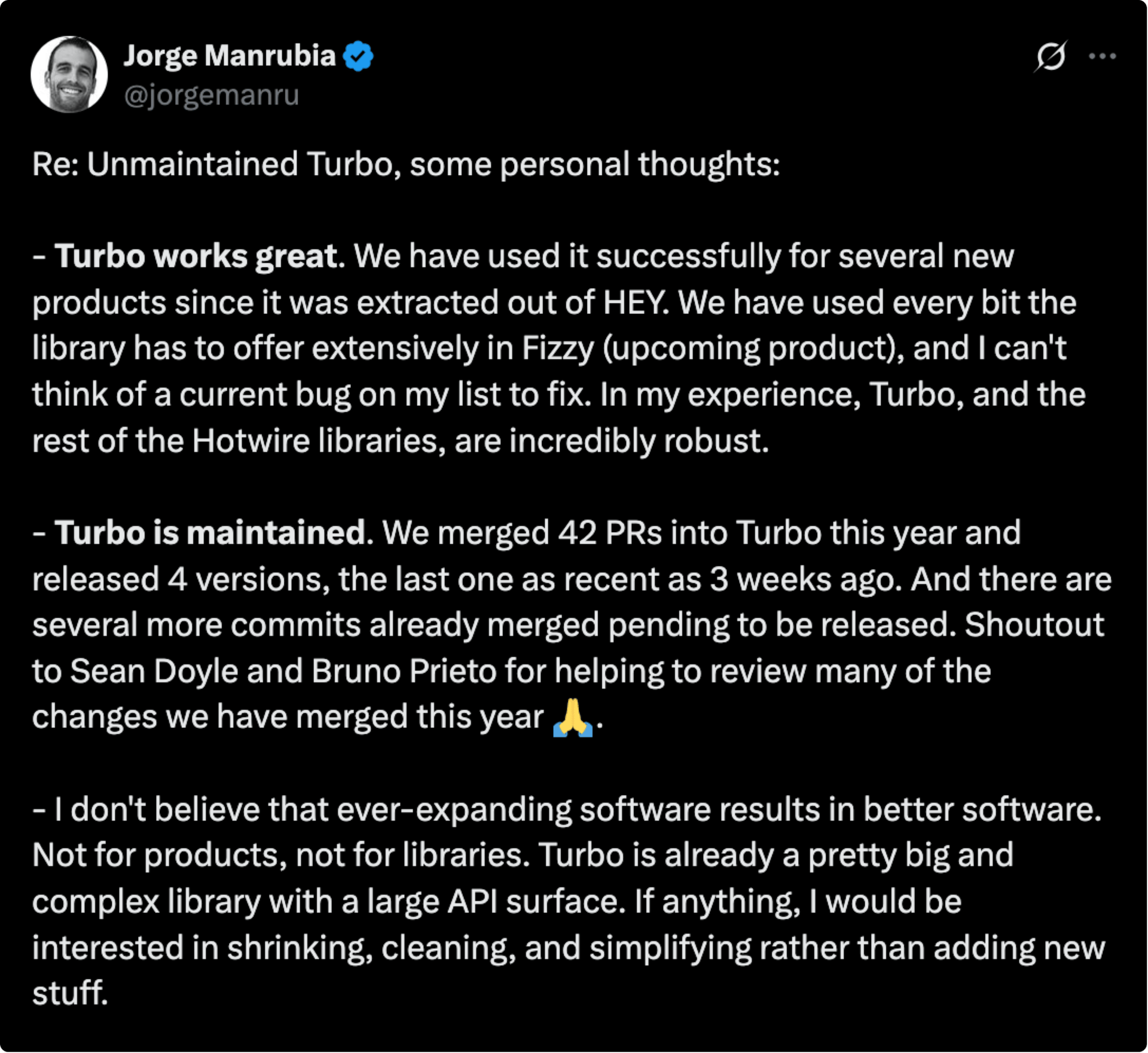This screenshot has height=1053, width=1148.
Task: Click the name 'Bruno Prieto'
Action: (x=404, y=671)
